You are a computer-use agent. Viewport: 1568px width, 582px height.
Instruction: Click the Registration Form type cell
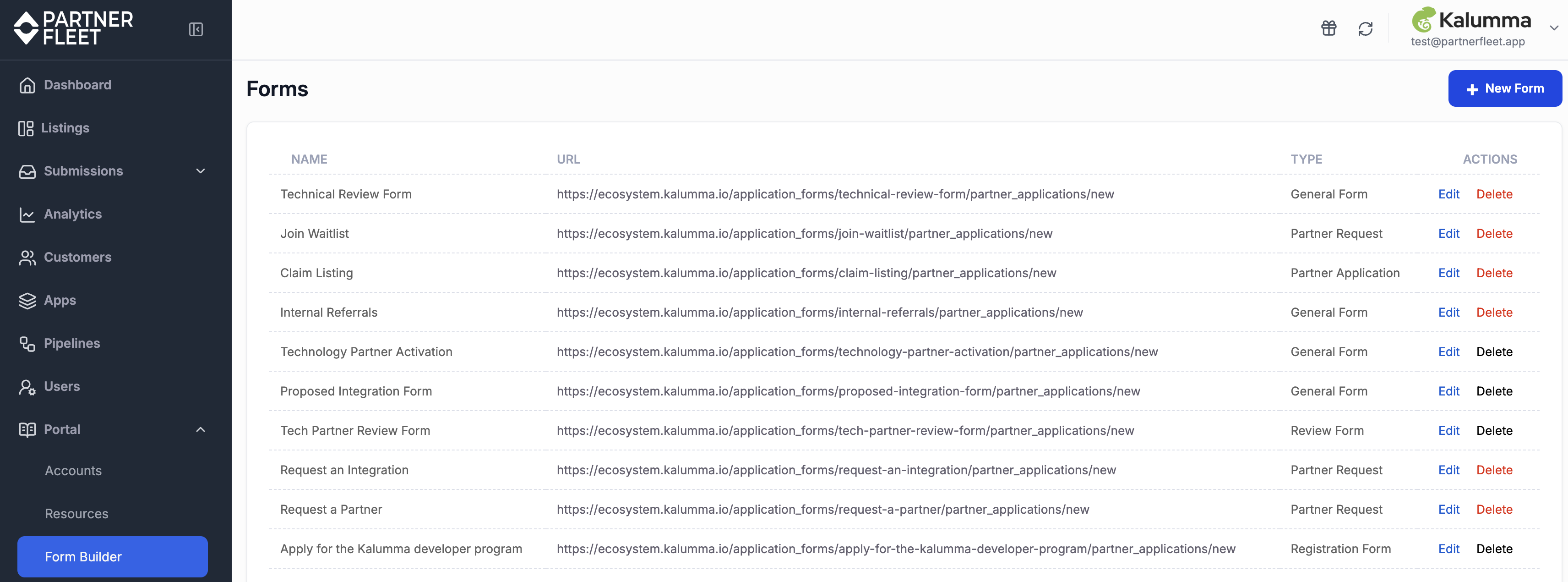[1341, 549]
